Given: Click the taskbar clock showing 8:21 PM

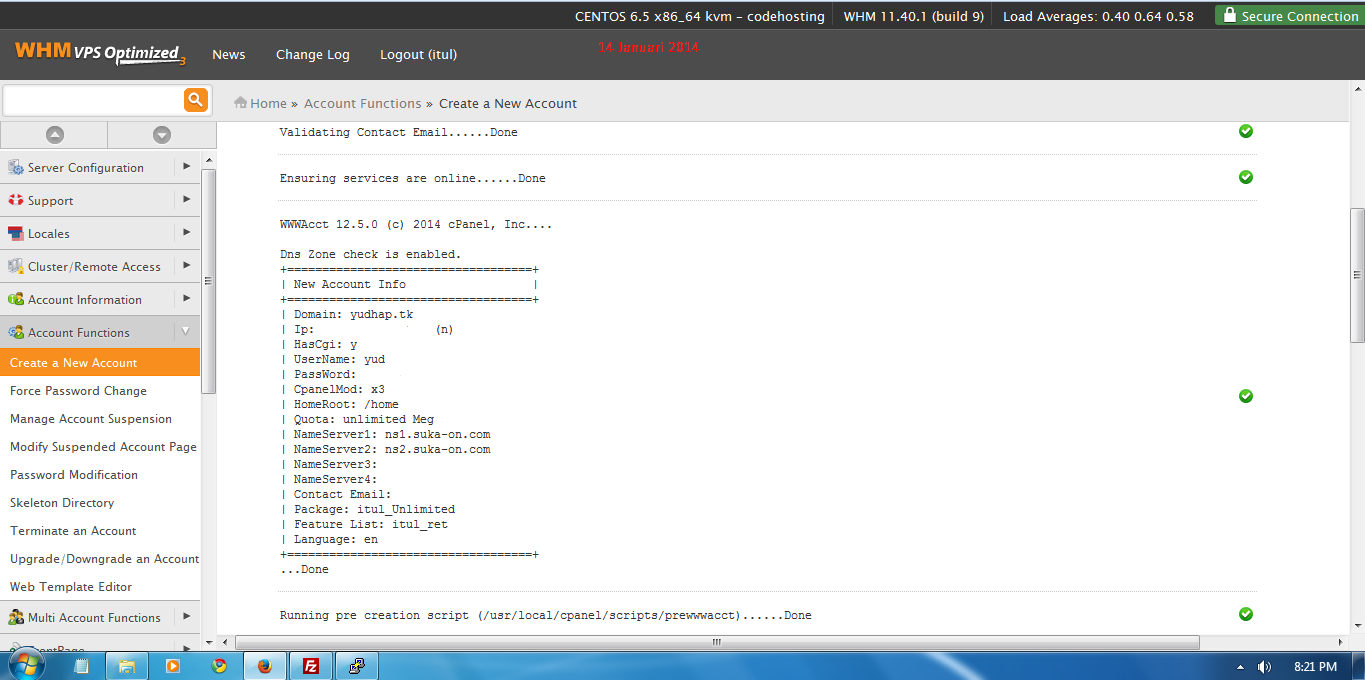Looking at the screenshot, I should [x=1315, y=667].
